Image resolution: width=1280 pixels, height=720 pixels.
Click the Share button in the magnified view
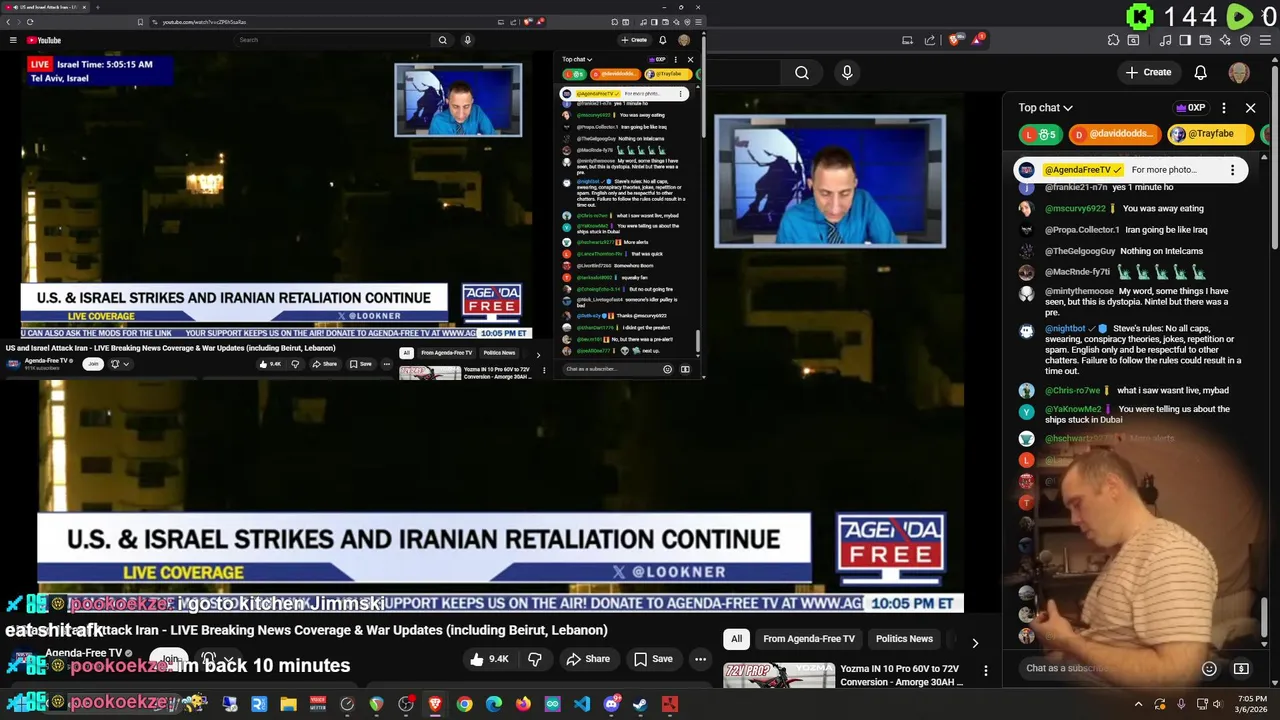(x=588, y=659)
